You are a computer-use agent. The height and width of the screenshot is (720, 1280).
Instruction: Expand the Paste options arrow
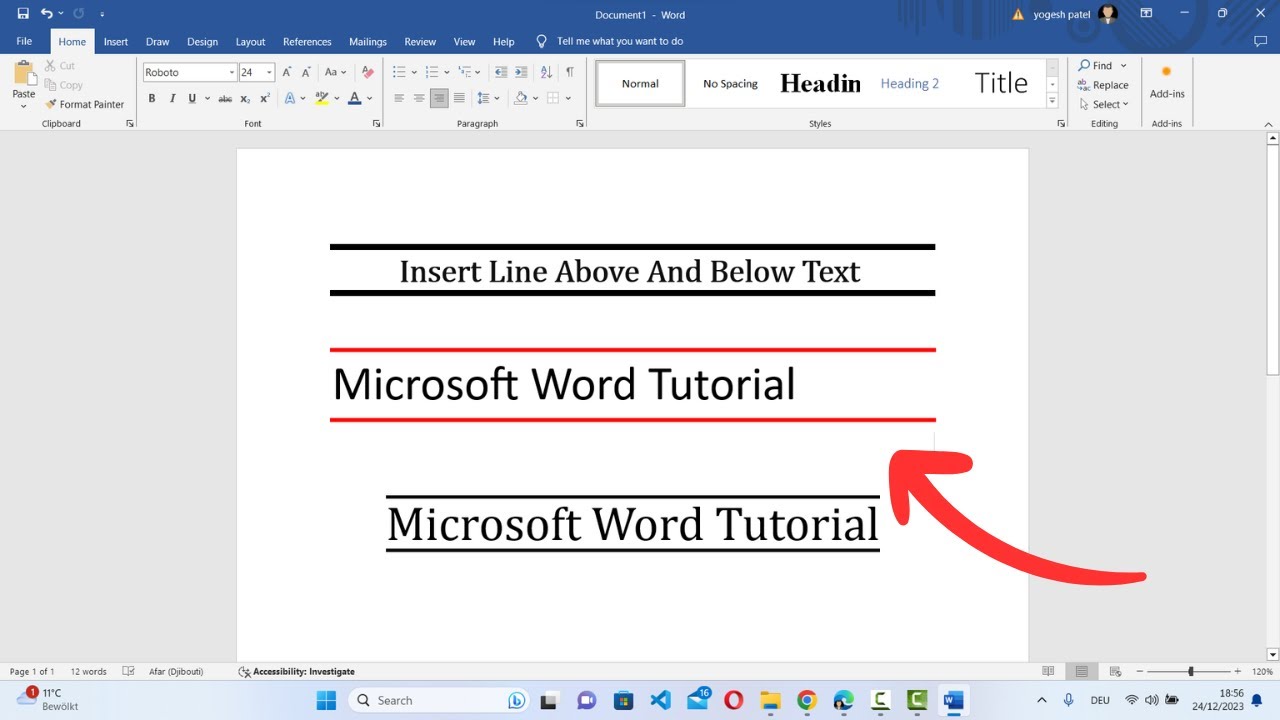tap(24, 104)
